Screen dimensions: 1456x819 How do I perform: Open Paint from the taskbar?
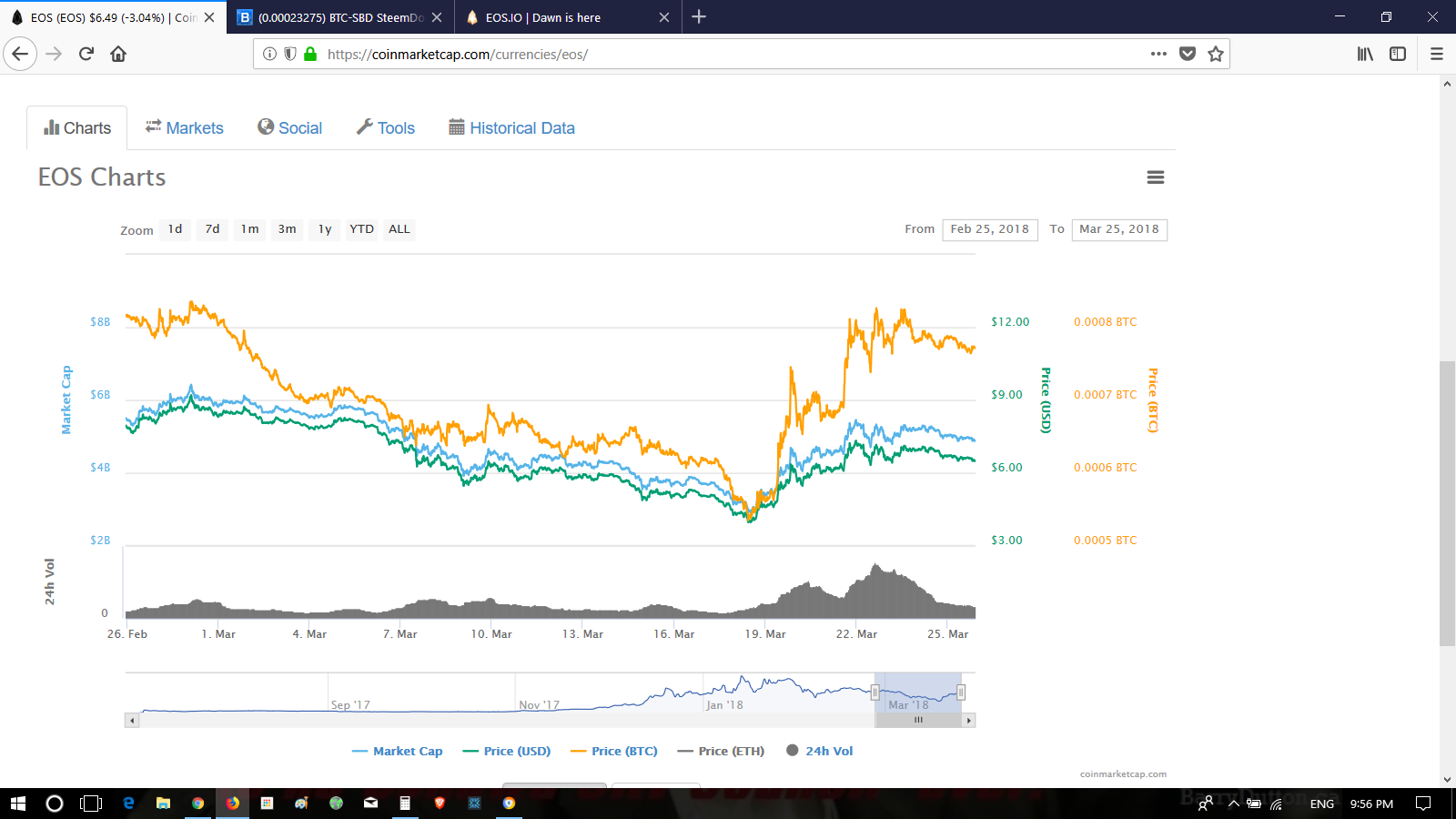[x=301, y=804]
